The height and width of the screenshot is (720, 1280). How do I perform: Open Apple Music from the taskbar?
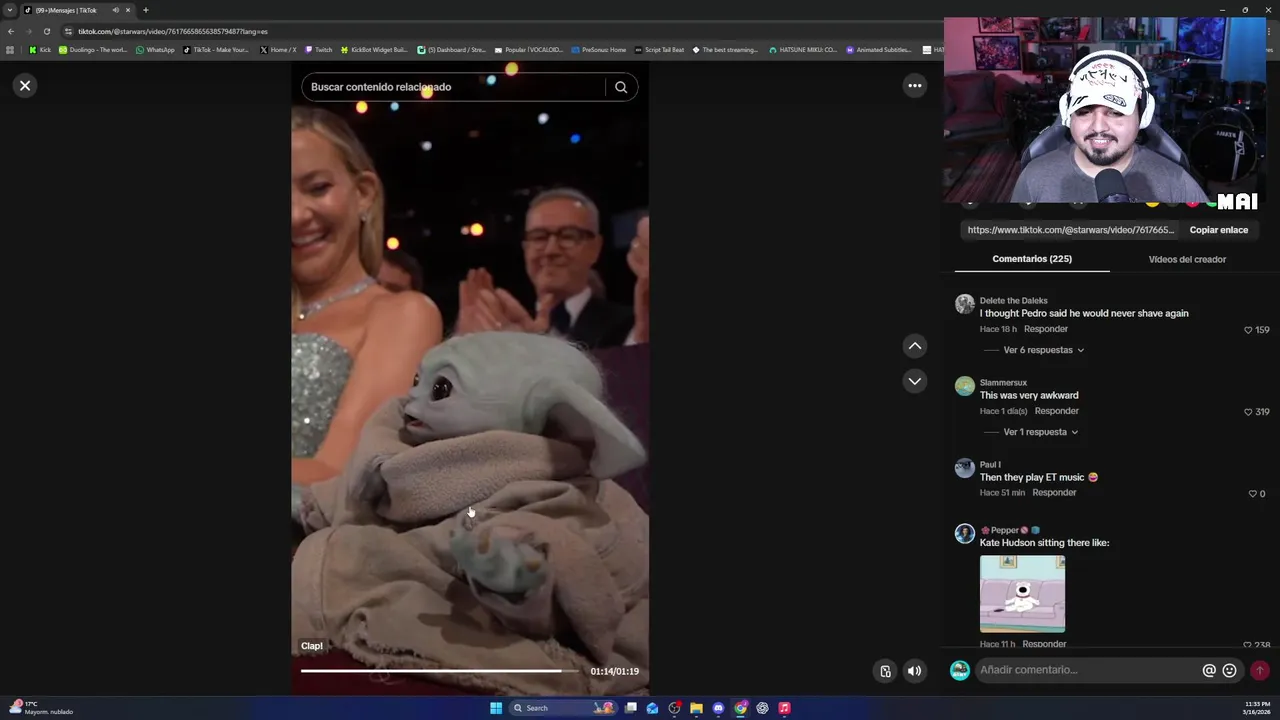tap(784, 708)
